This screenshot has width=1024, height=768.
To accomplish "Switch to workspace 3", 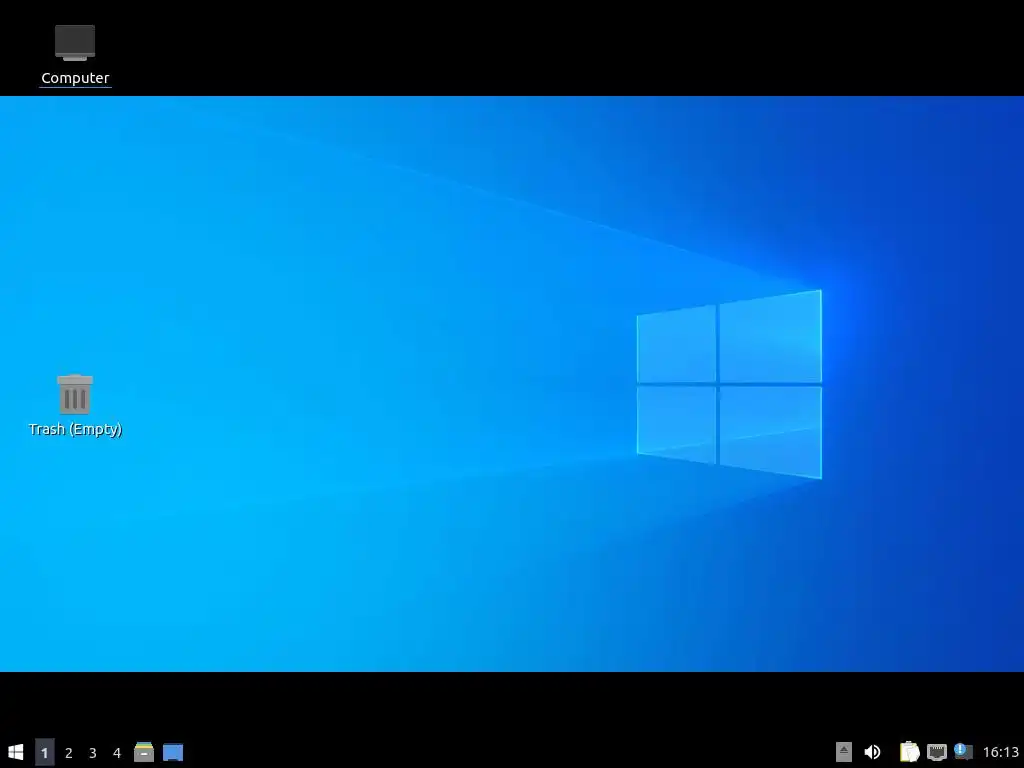I will [93, 752].
